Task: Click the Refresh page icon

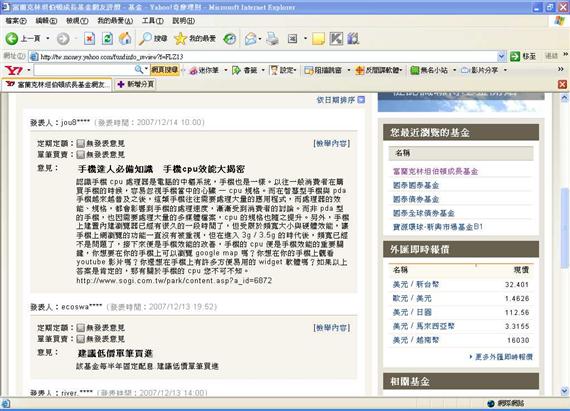Action: 107,39
